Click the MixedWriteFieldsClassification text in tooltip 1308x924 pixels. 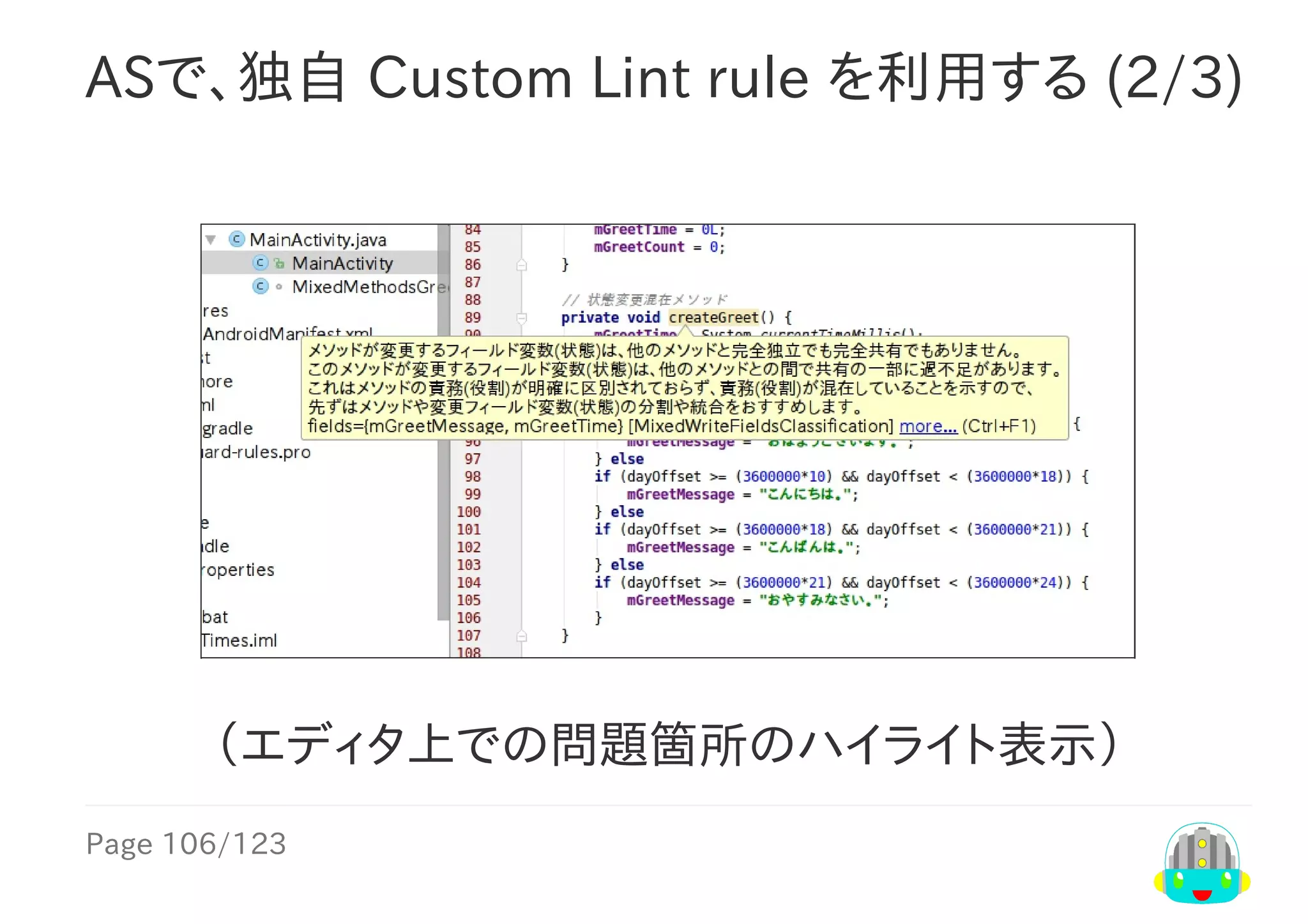[x=761, y=426]
